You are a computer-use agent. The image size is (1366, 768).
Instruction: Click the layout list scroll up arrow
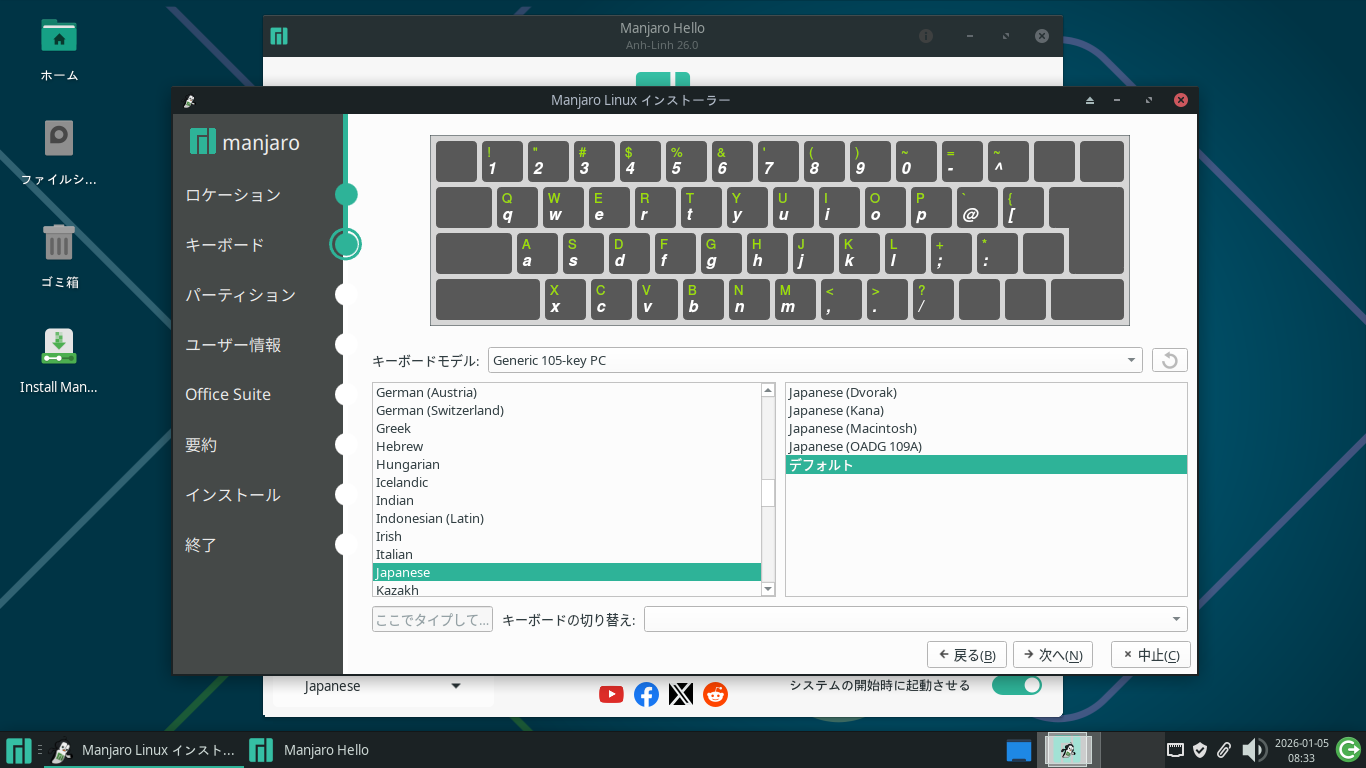click(x=768, y=390)
